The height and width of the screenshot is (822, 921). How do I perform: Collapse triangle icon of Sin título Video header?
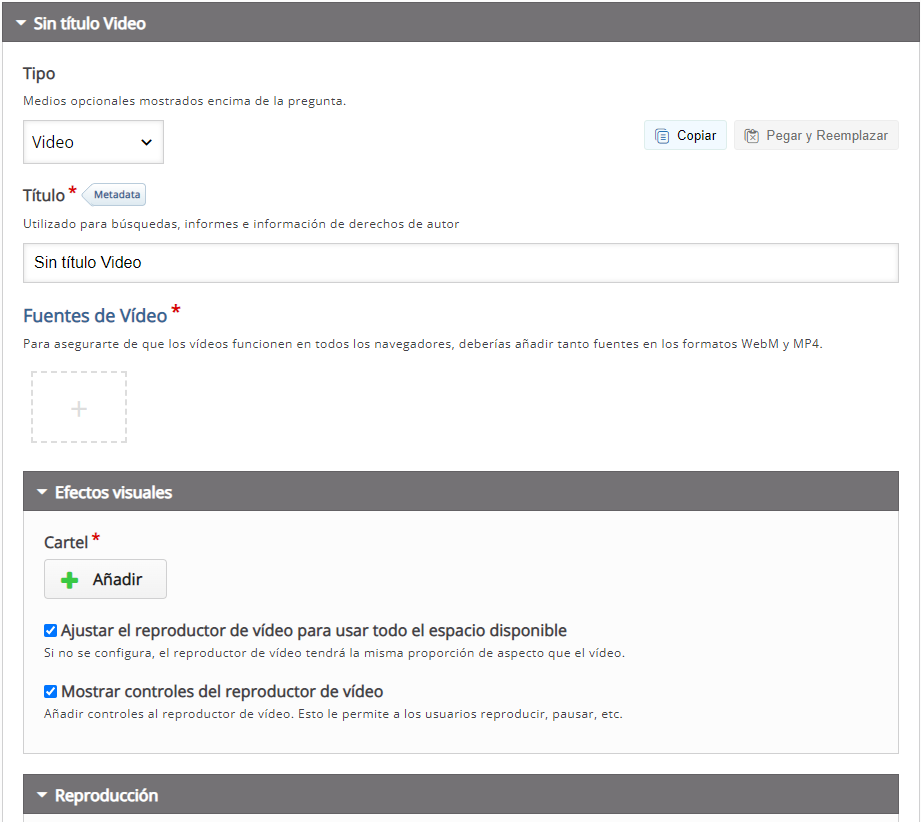[x=21, y=23]
